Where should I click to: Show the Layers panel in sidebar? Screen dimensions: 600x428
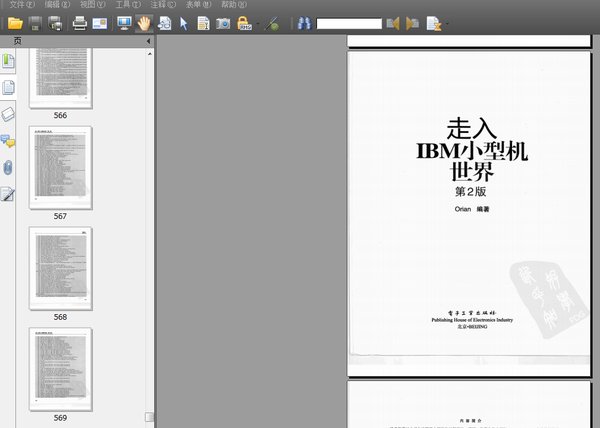[8, 114]
